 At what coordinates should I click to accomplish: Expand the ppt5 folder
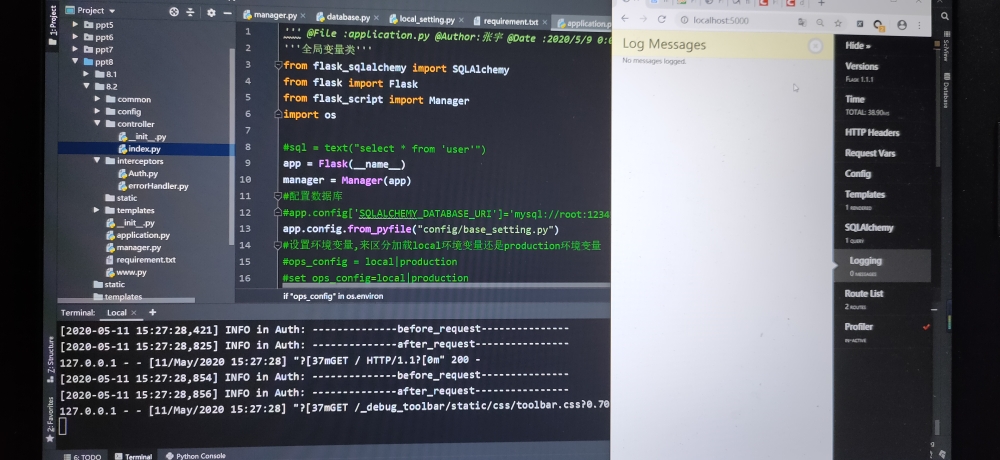coord(75,25)
